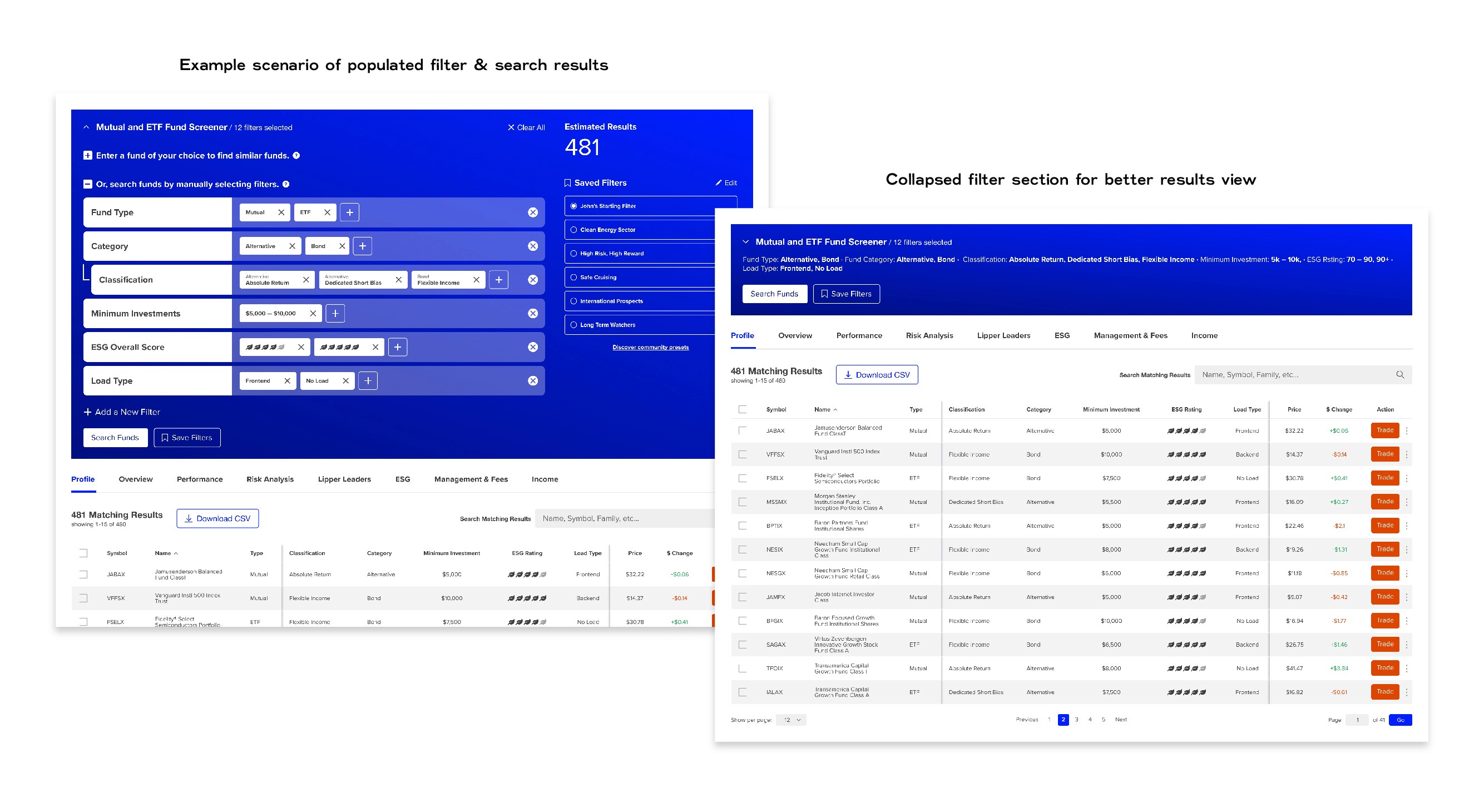The height and width of the screenshot is (812, 1484).
Task: Select the Clean Energy Sector saved filter
Action: coord(574,230)
